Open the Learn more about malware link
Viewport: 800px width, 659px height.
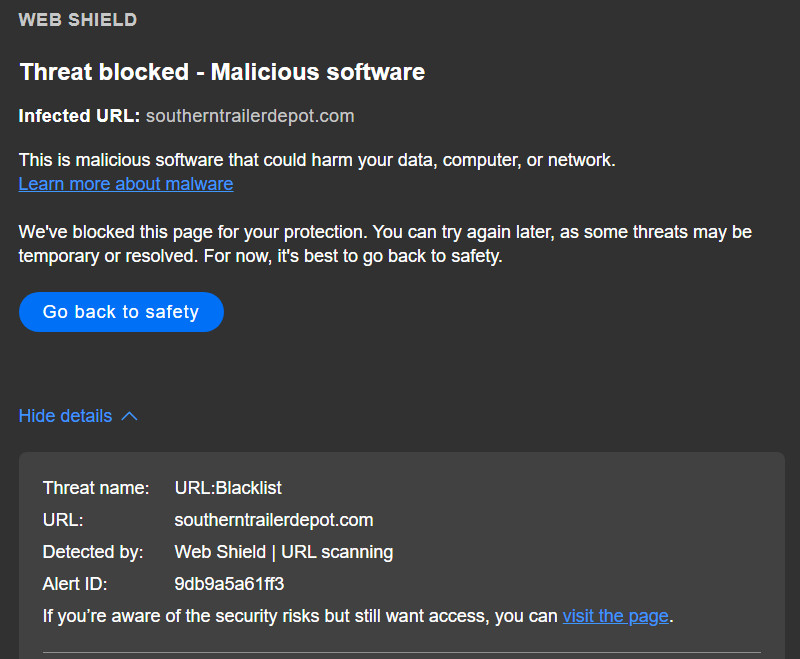tap(125, 184)
